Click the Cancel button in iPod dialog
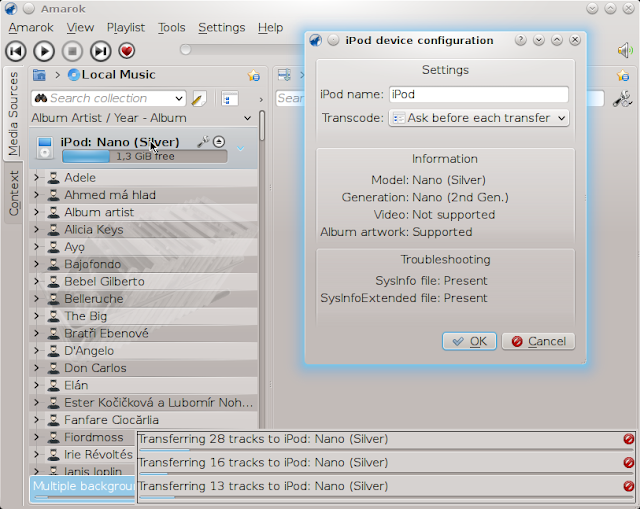Screen dimensions: 640x509 pyautogui.click(x=538, y=341)
